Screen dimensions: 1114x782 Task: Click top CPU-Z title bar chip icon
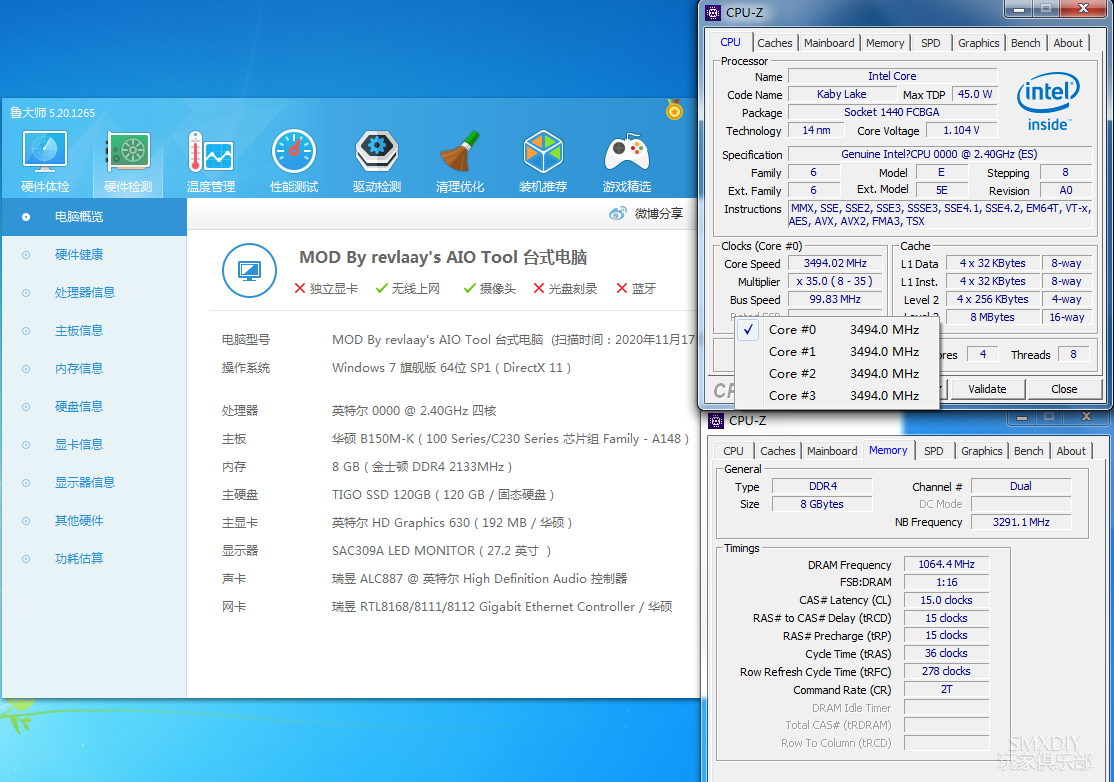tap(713, 13)
